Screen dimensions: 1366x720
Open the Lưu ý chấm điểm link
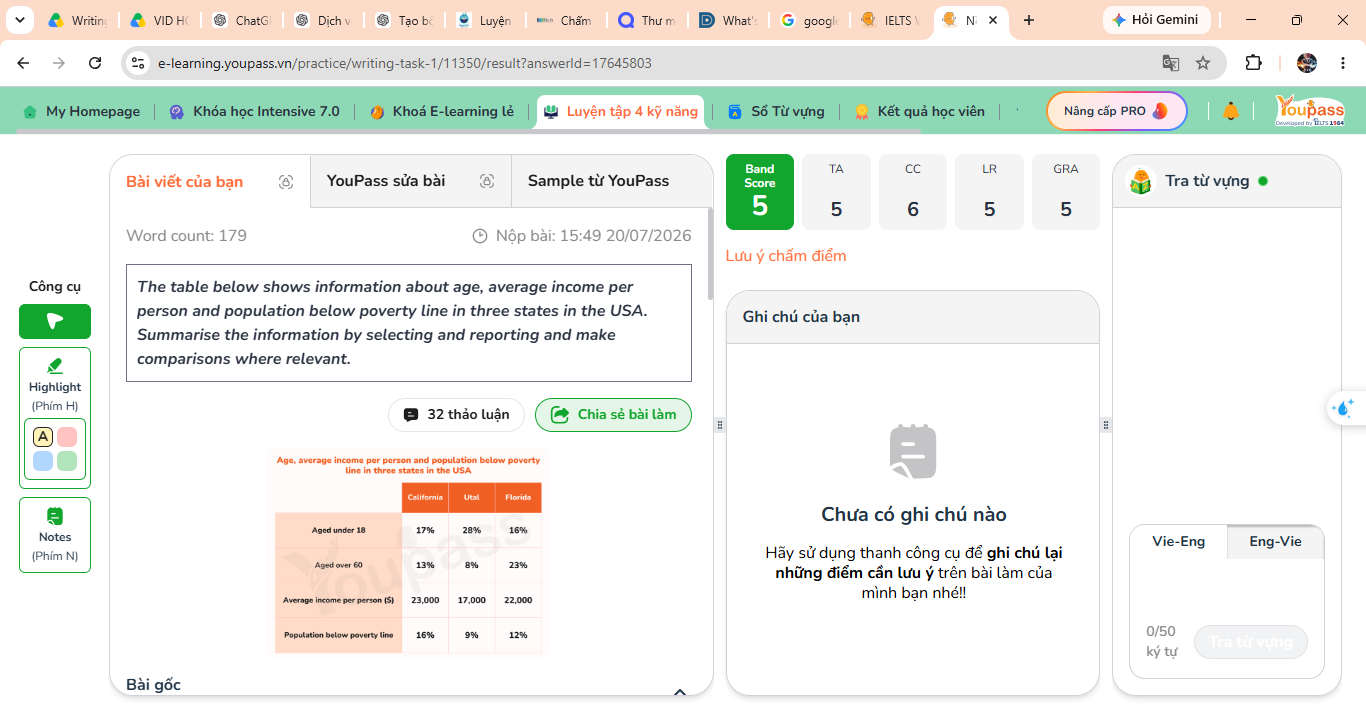coord(786,256)
